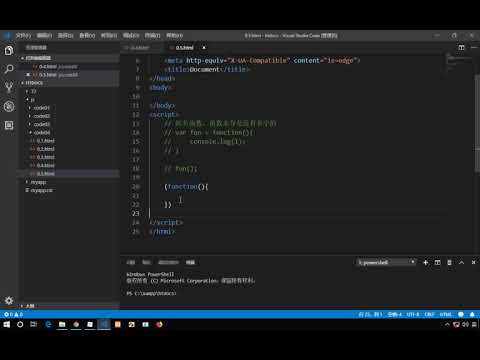The width and height of the screenshot is (480, 360).
Task: Switch to the Output panel tab
Action: [x=147, y=263]
